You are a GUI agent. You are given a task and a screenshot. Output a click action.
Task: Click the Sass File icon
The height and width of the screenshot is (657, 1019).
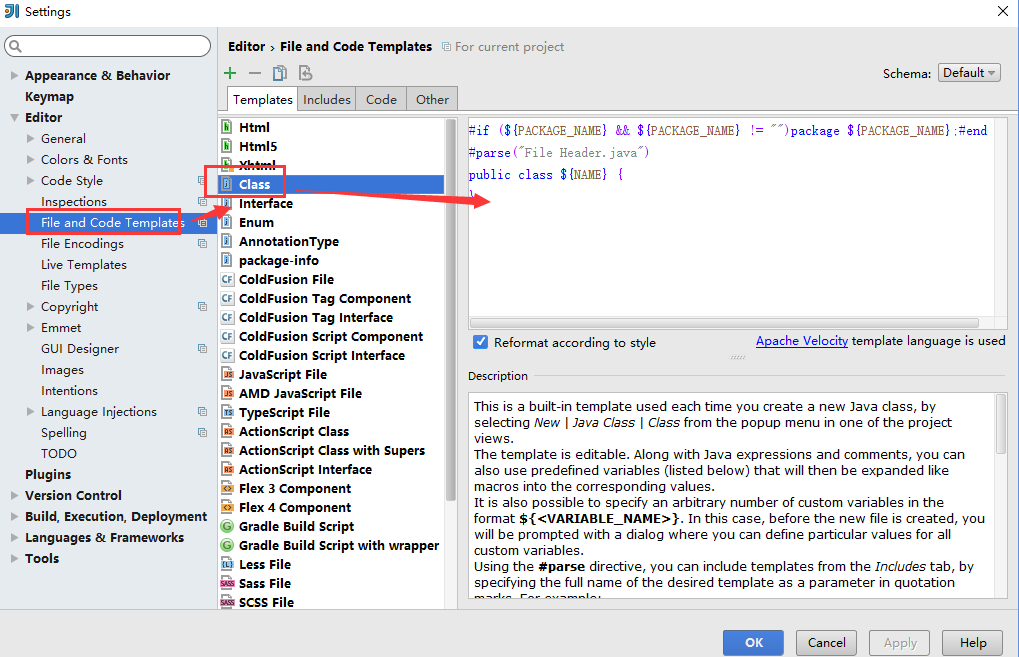(227, 583)
